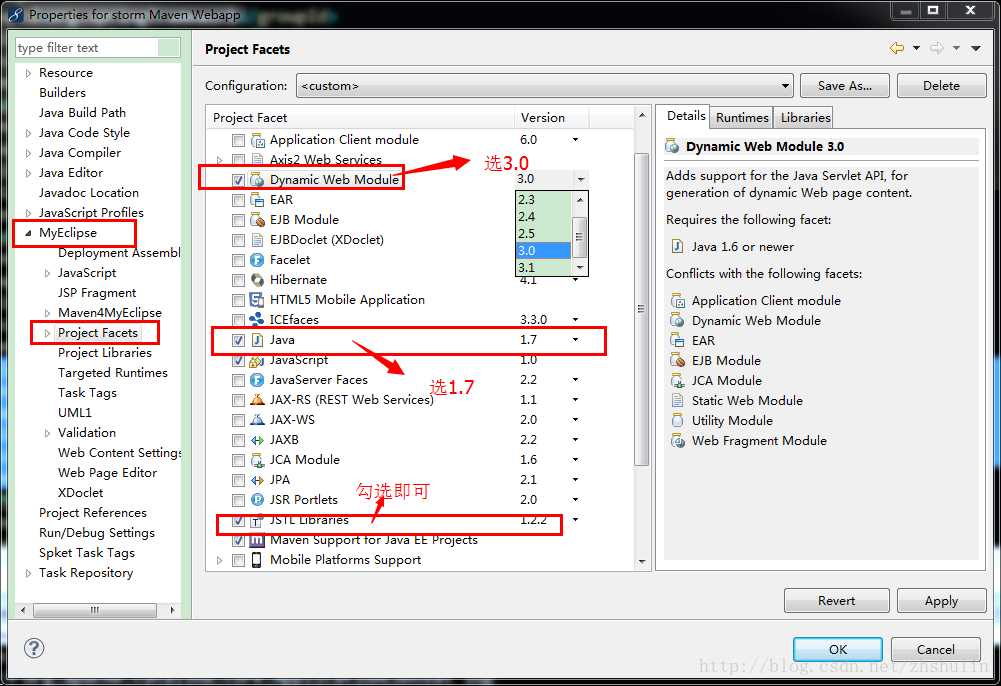The image size is (1001, 686).
Task: Expand the Java Code Style node
Action: 27,133
